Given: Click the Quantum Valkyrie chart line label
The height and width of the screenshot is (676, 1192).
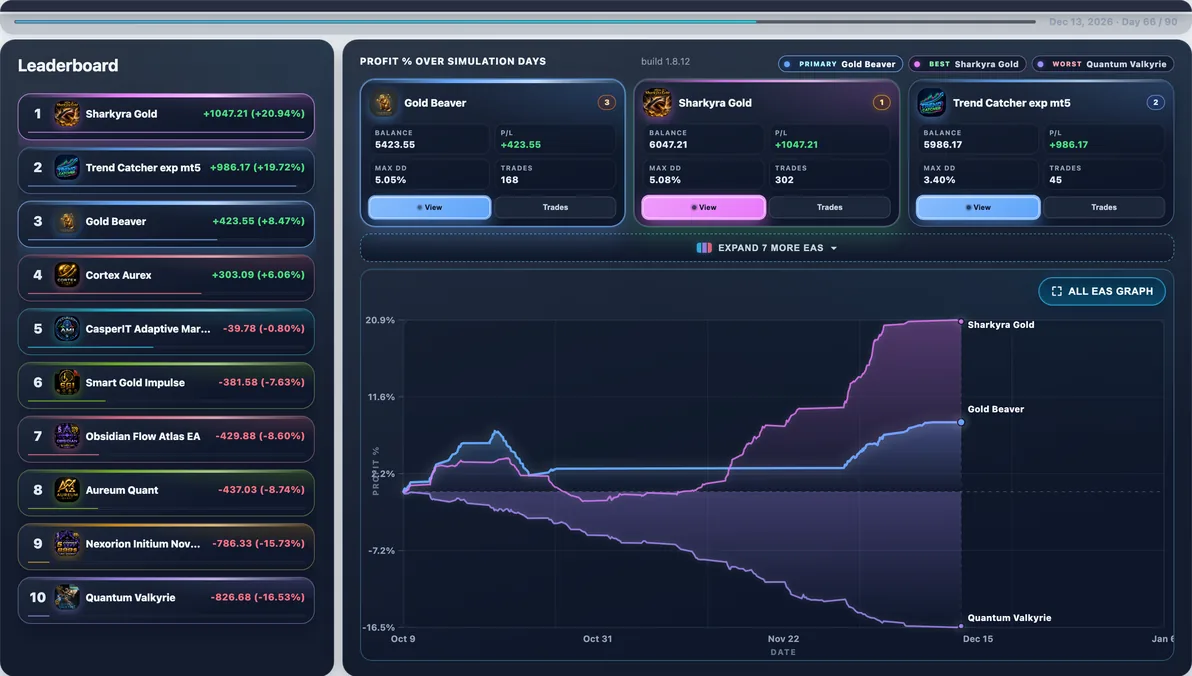Looking at the screenshot, I should coord(1009,617).
